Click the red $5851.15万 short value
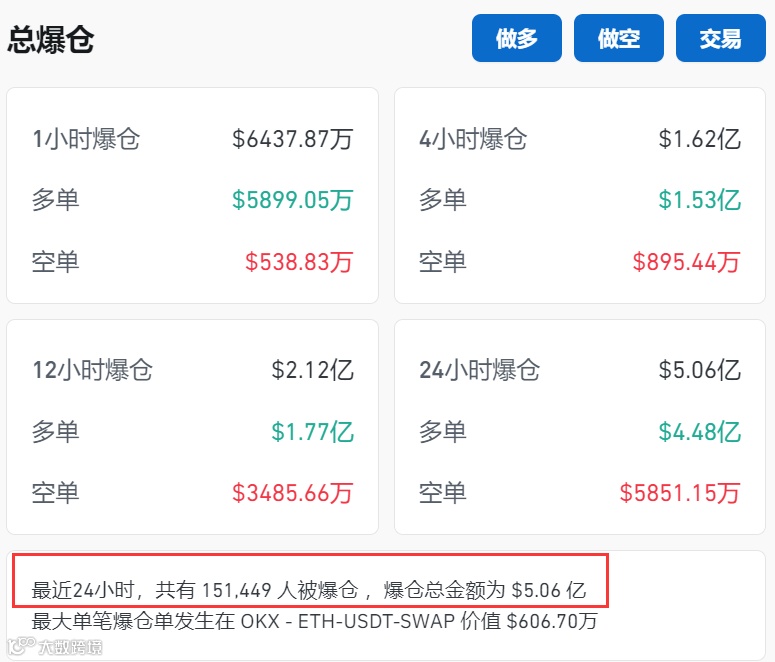Screen dimensions: 775x662 (680, 493)
